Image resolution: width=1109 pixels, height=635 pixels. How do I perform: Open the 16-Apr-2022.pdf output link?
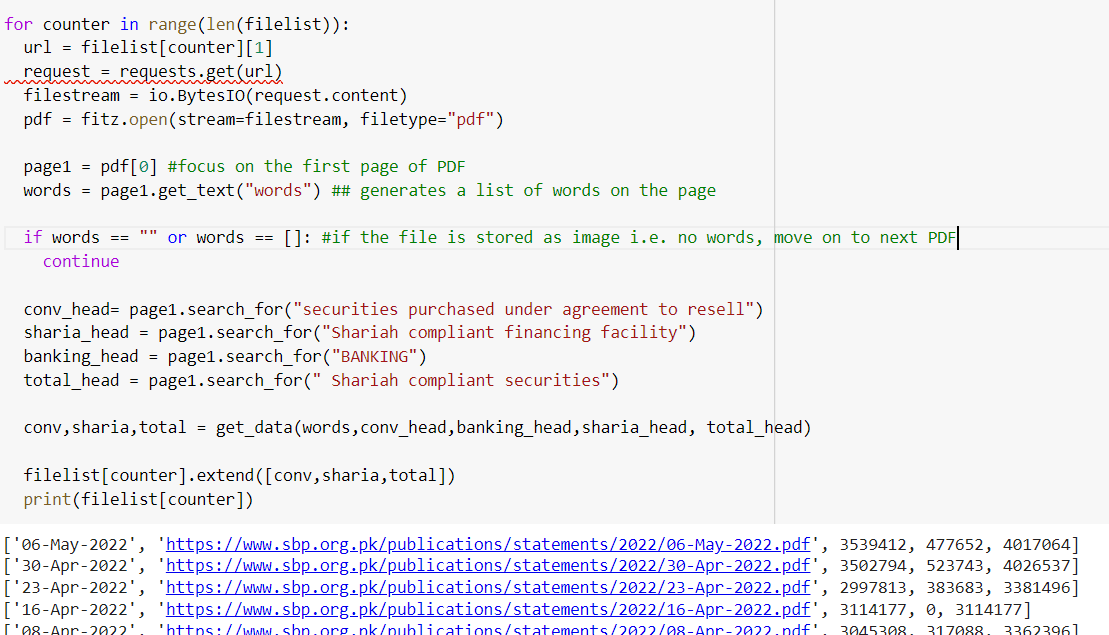(x=487, y=610)
